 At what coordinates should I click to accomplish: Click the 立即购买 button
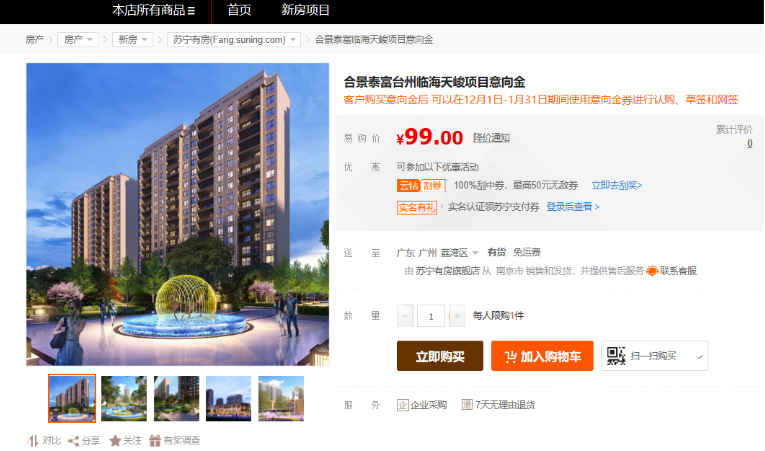(440, 356)
